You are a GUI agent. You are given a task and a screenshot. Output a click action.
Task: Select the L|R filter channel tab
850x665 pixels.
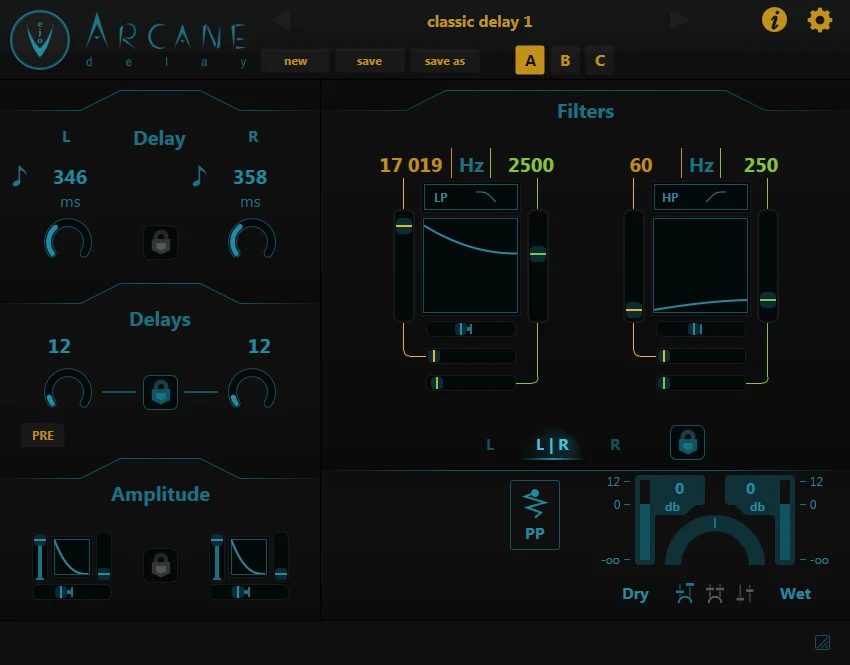point(552,445)
